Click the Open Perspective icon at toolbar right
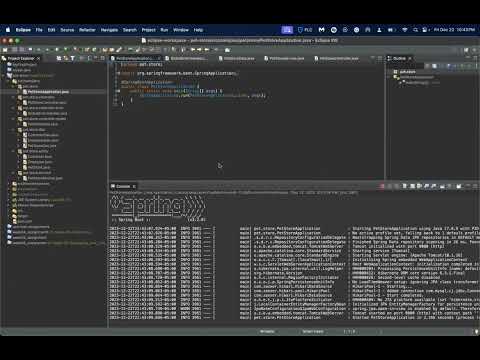The image size is (480, 360). (x=466, y=50)
